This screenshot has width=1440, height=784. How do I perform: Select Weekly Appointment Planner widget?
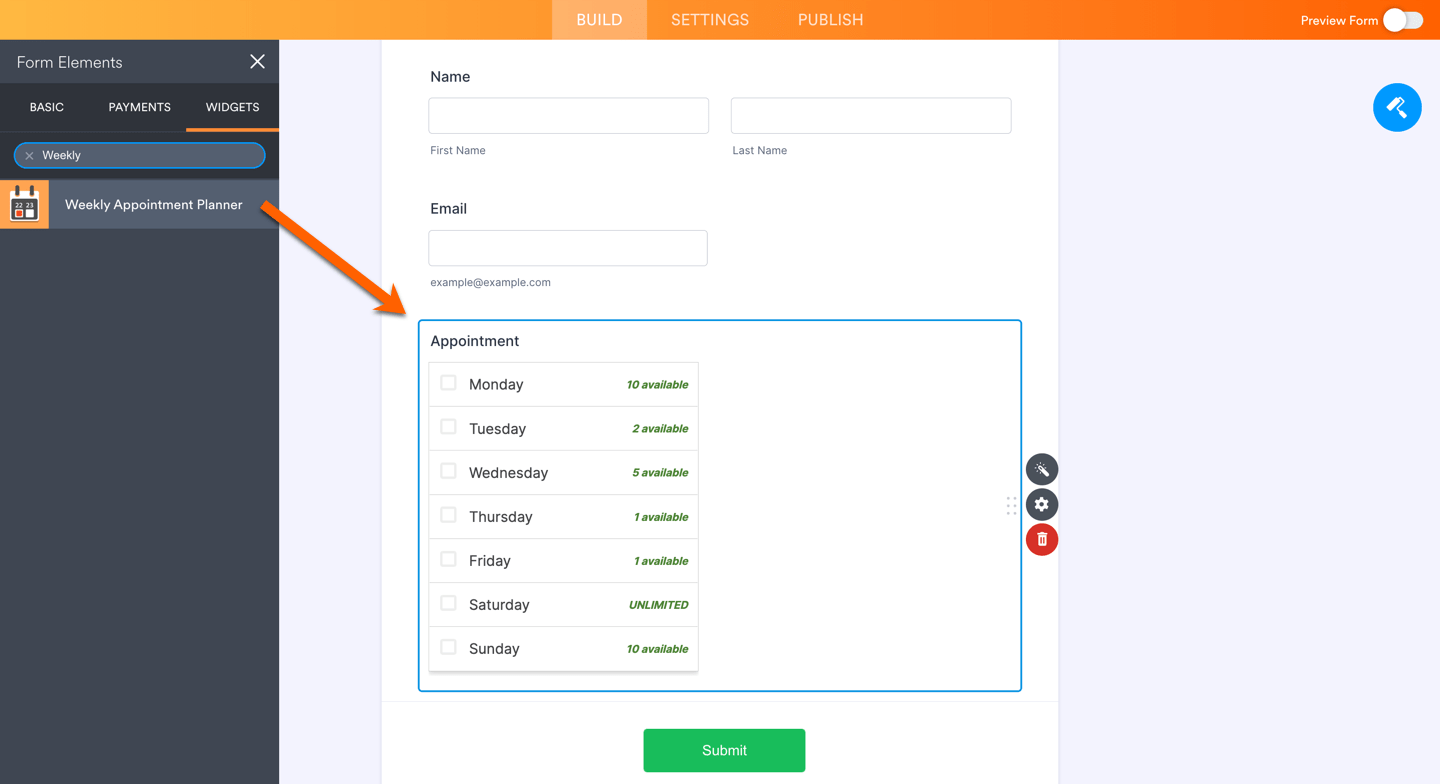click(x=139, y=204)
